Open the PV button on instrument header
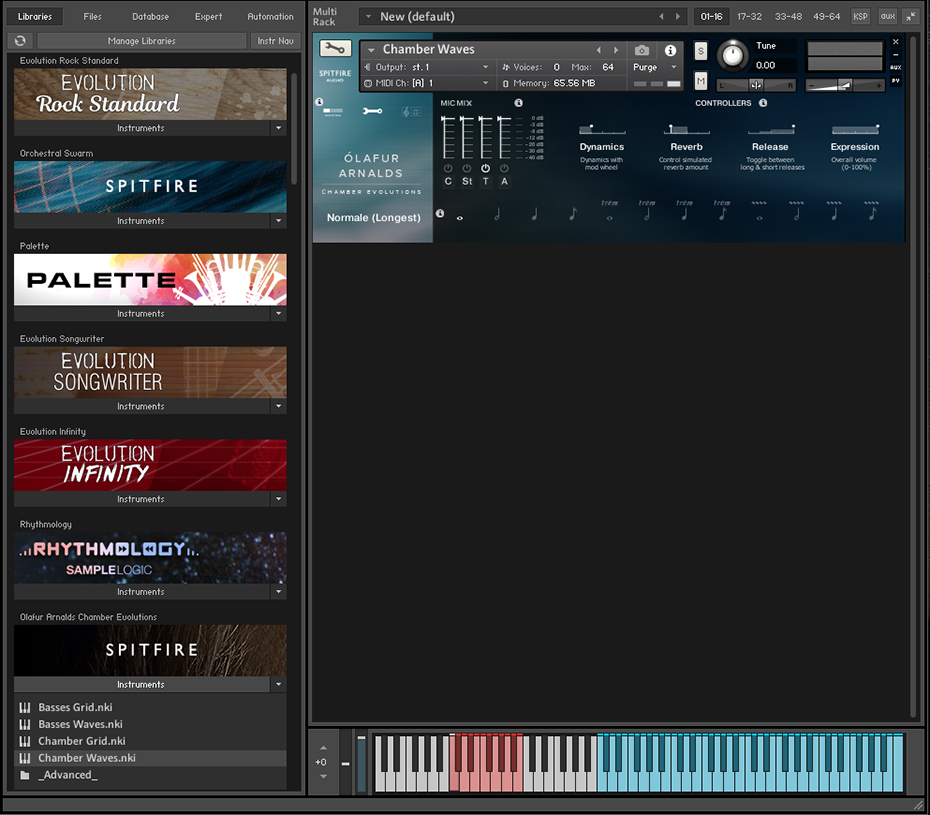The width and height of the screenshot is (930, 815). point(896,80)
